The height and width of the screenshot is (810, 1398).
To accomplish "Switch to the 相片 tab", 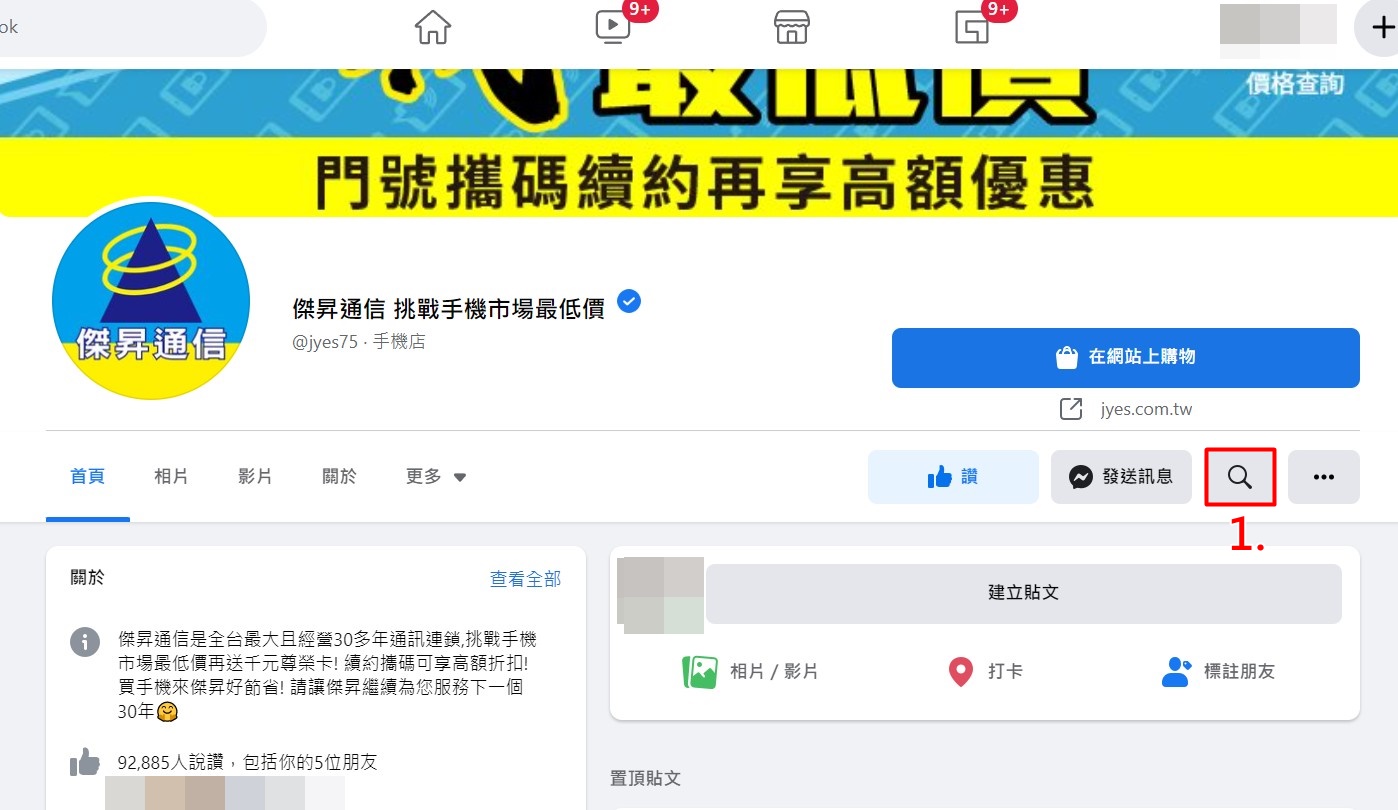I will point(171,477).
